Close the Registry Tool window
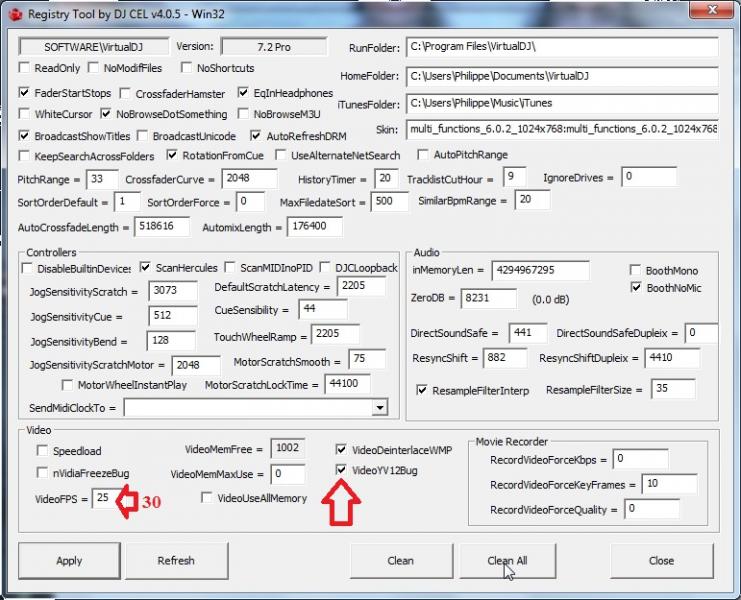The width and height of the screenshot is (741, 600). 711,10
